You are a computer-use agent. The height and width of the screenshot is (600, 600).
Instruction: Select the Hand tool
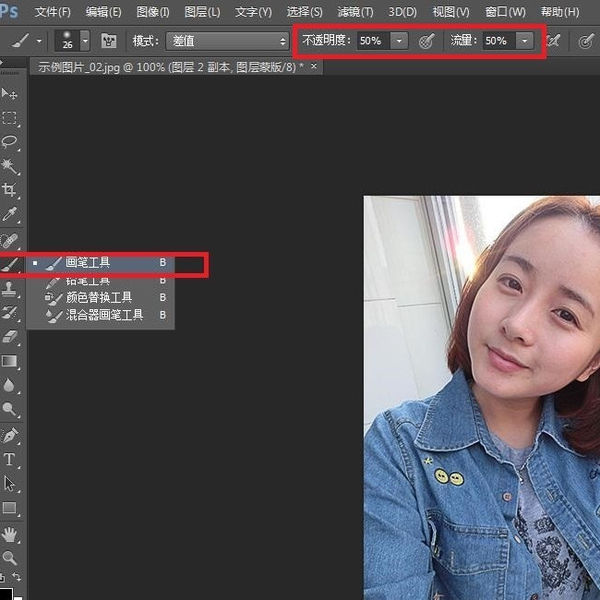pos(10,535)
